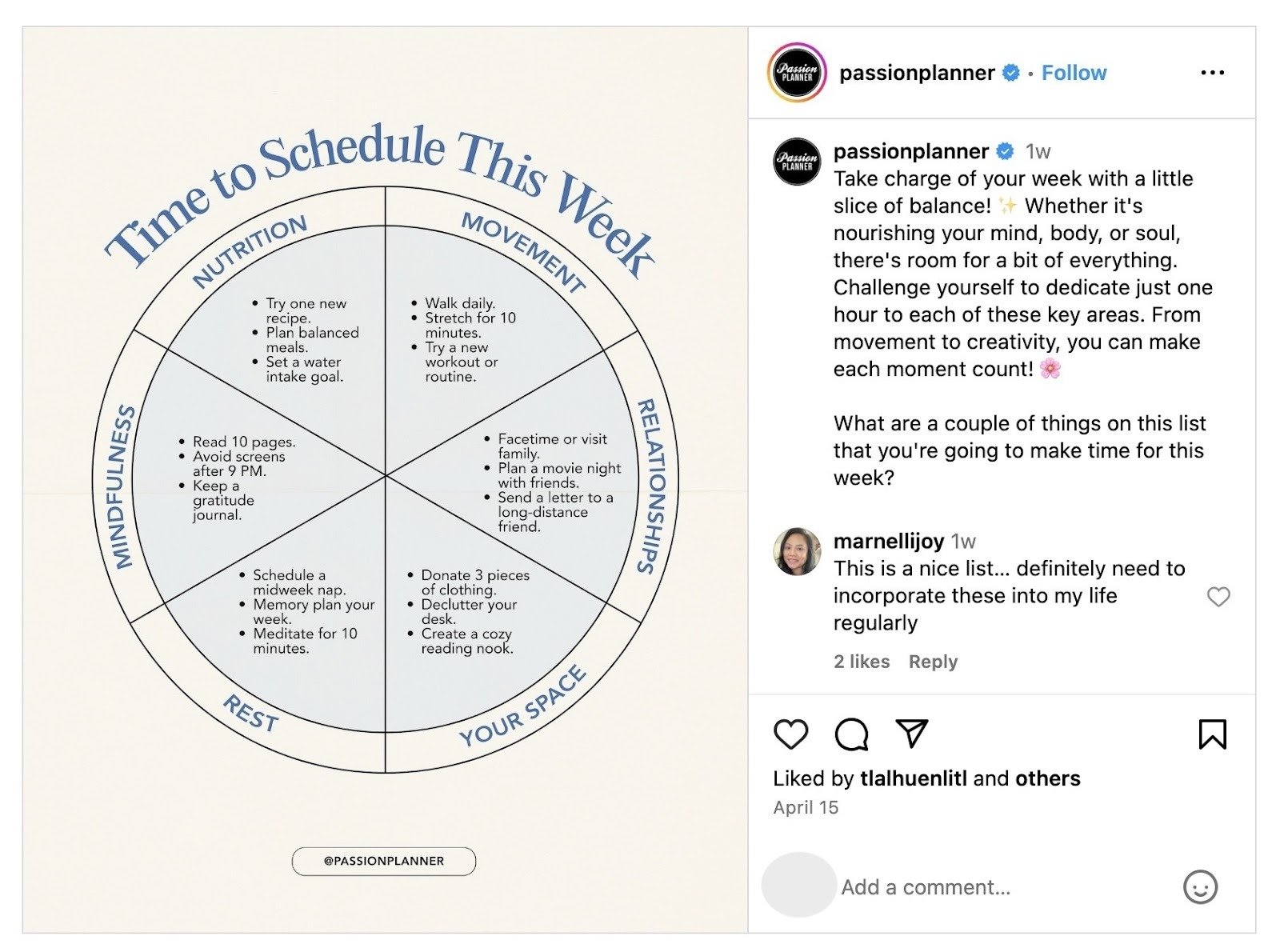
Task: Click the Follow button
Action: click(1074, 72)
